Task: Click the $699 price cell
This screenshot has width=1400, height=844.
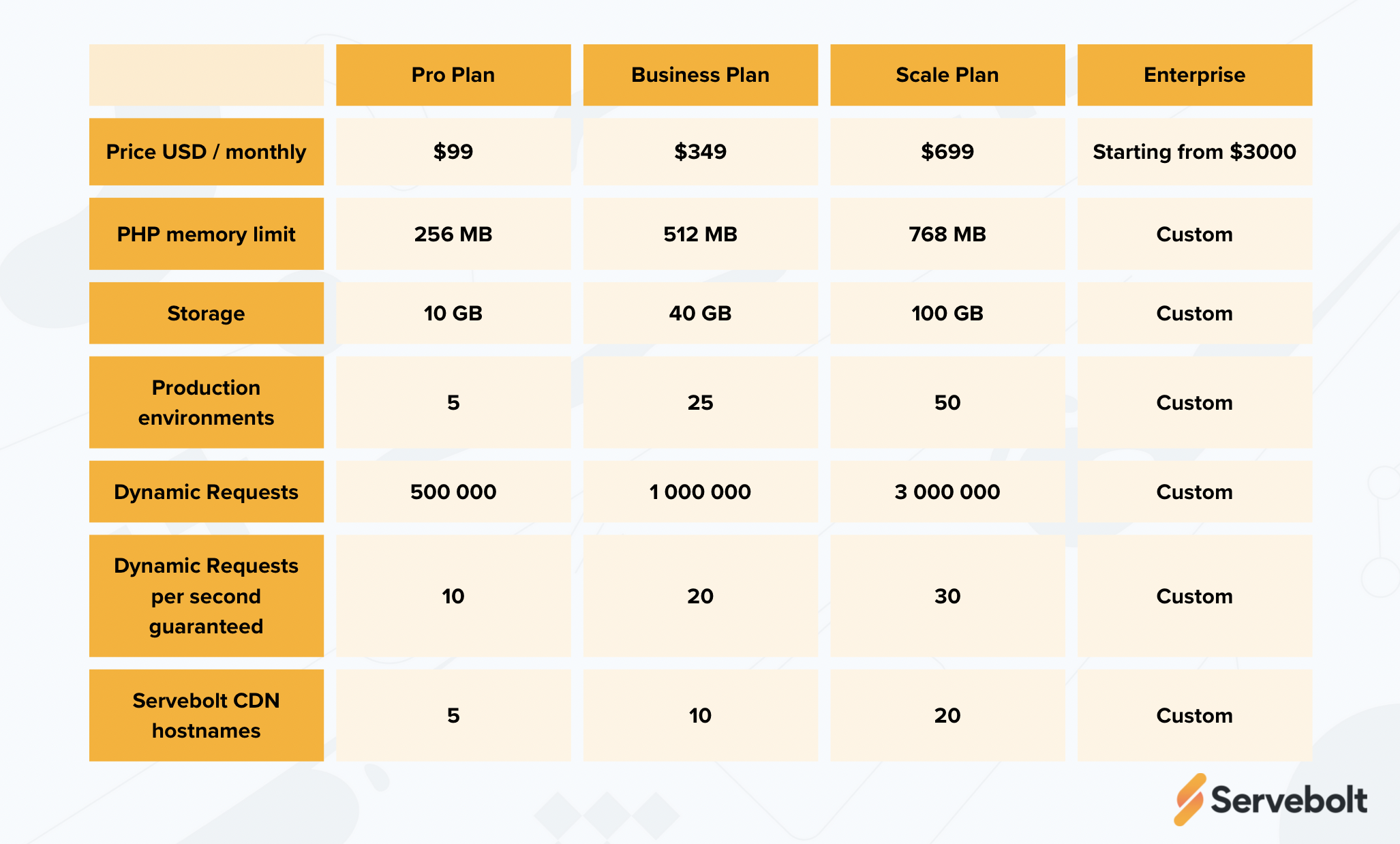Action: click(947, 151)
